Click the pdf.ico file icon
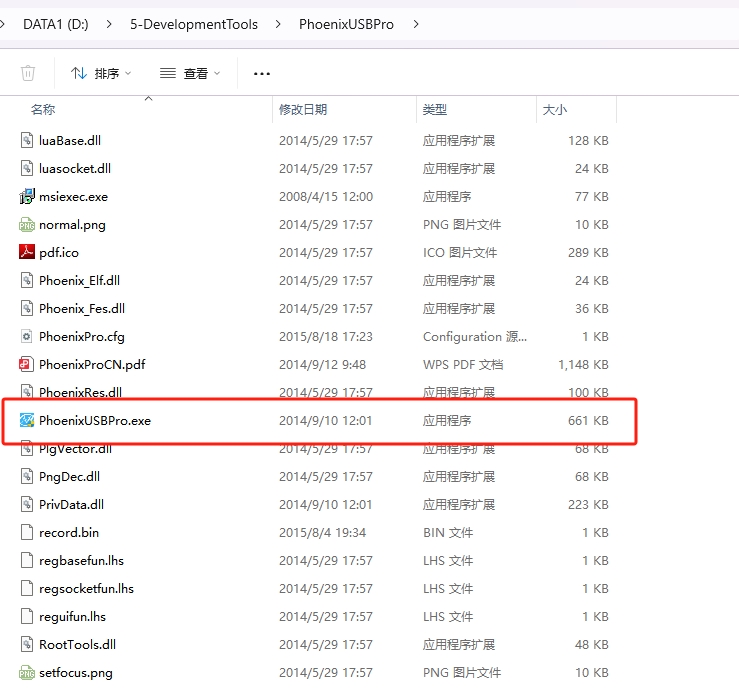Viewport: 739px width, 693px height. [x=27, y=253]
